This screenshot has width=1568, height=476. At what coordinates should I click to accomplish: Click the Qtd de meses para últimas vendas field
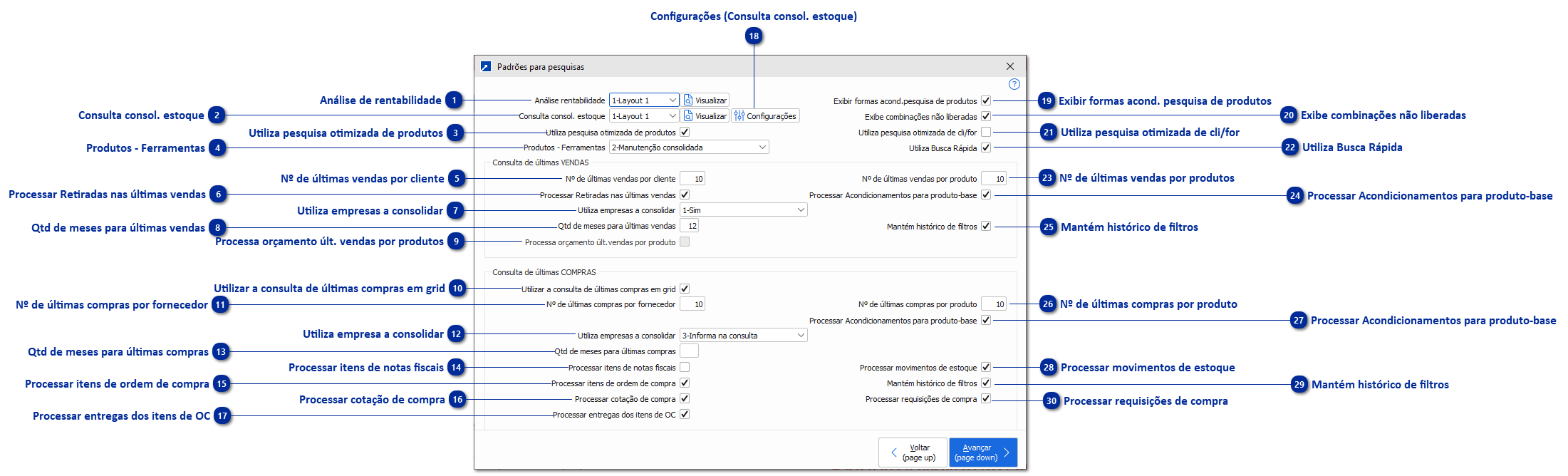pyautogui.click(x=689, y=226)
